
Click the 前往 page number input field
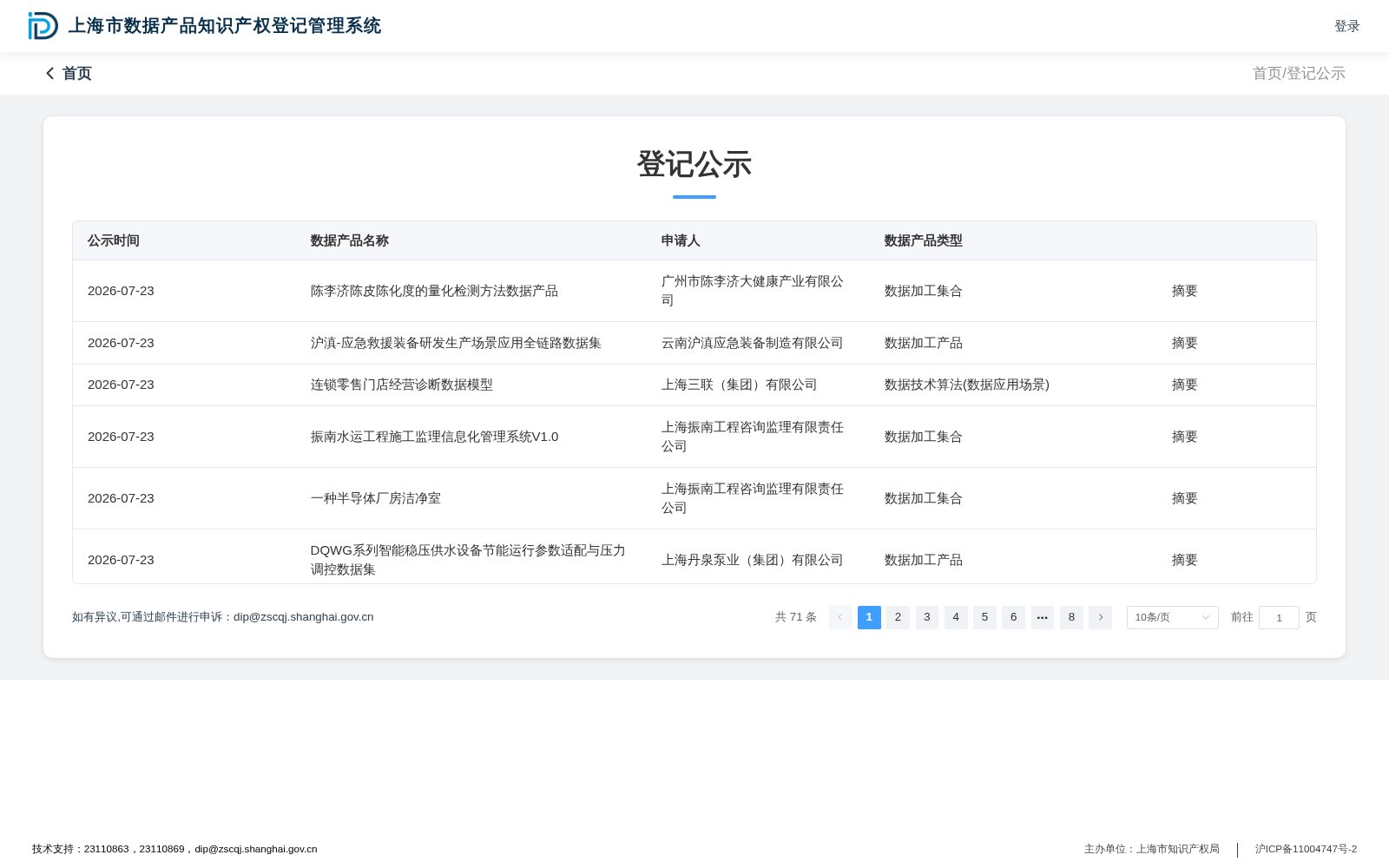1279,617
